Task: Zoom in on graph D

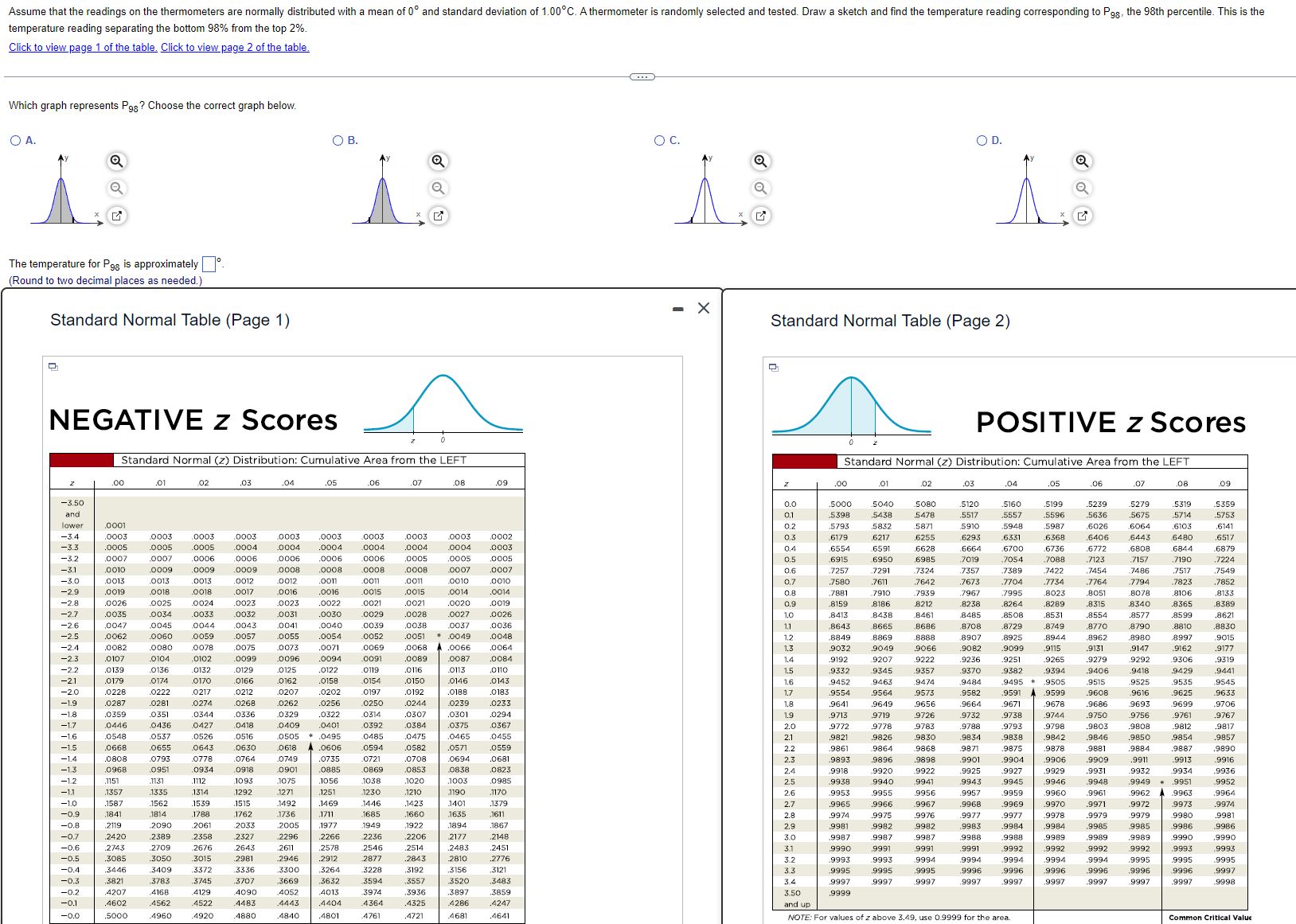Action: click(x=1080, y=161)
